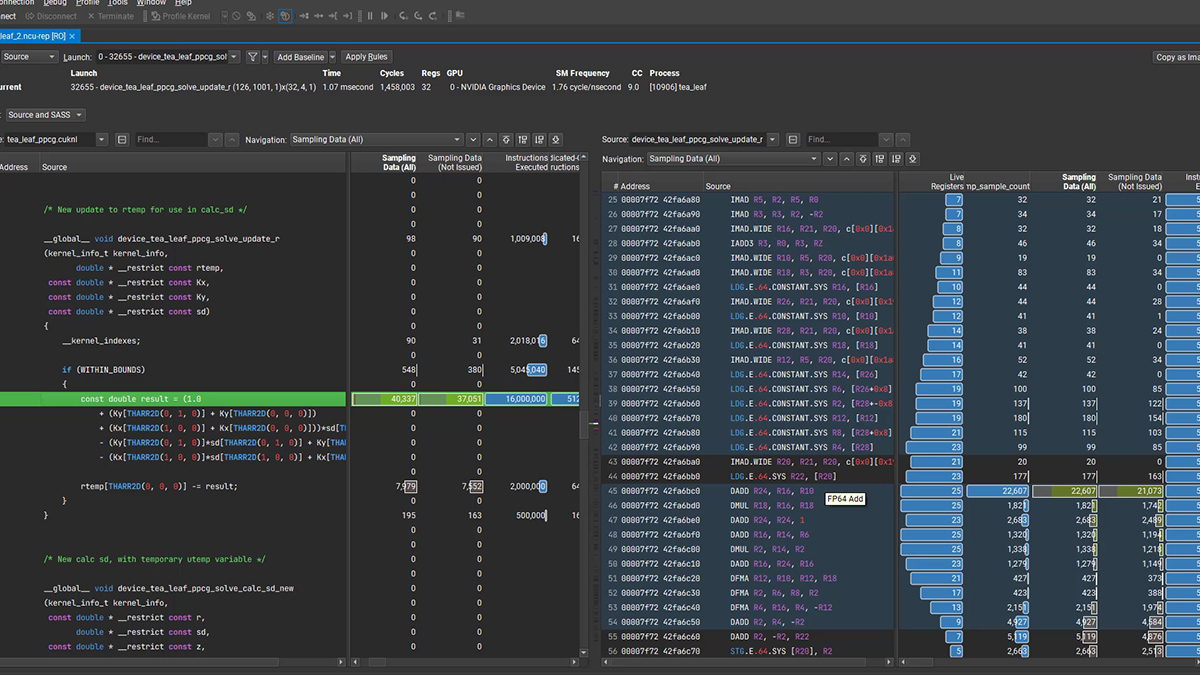Click collapse icon beside right Source dropdown

(792, 140)
